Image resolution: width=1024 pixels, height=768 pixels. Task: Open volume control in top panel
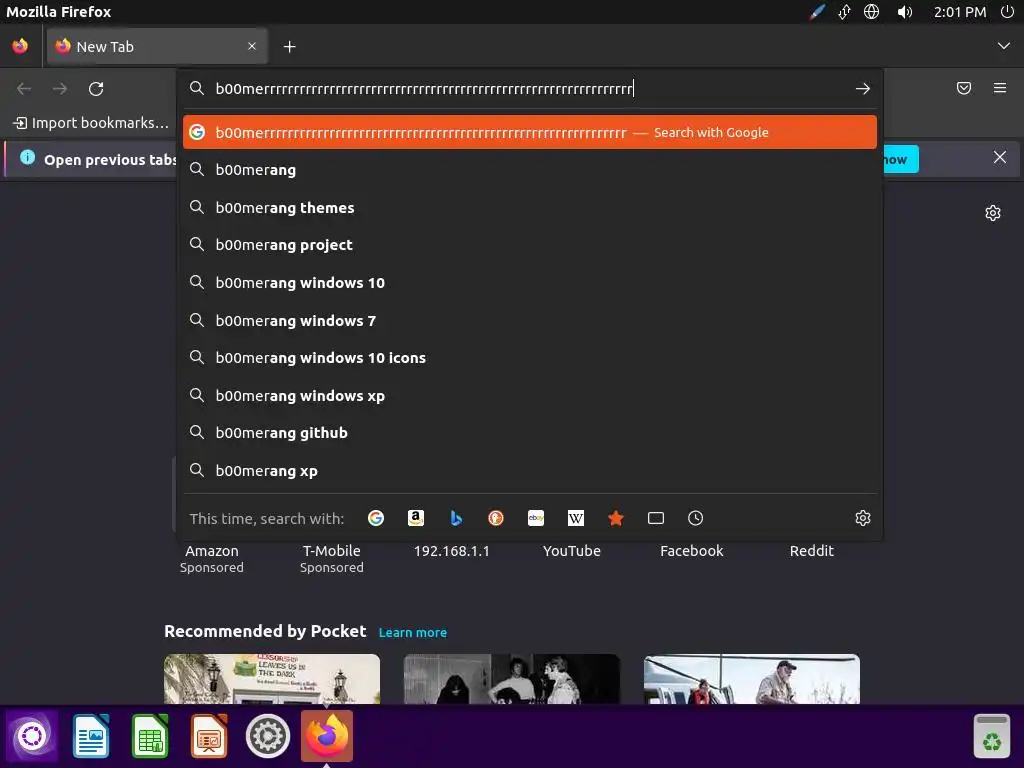(904, 12)
